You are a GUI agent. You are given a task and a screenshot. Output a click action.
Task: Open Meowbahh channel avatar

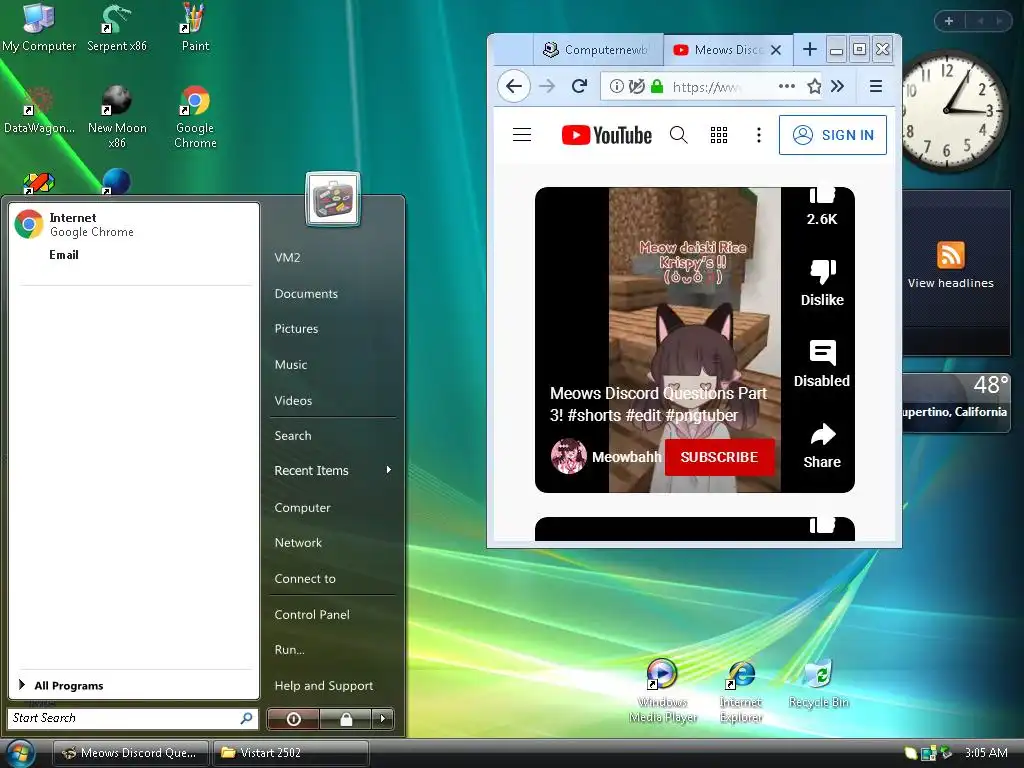[568, 456]
